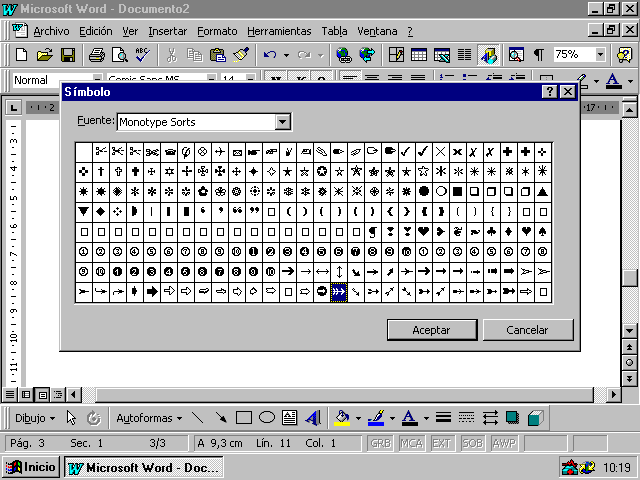Click the Cut scissors icon
This screenshot has height=480, width=640.
(x=172, y=55)
